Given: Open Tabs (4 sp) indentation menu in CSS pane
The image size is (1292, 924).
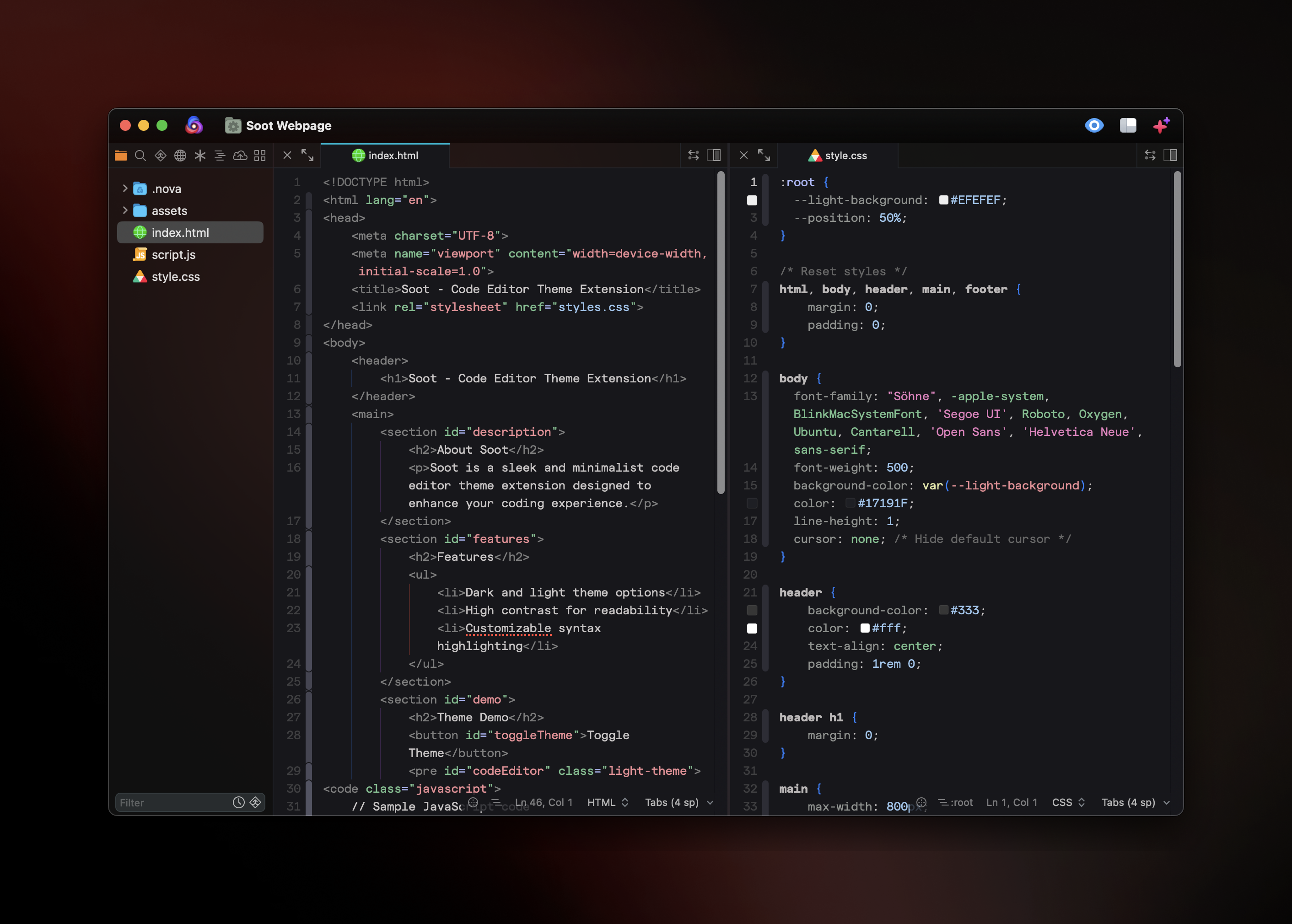Looking at the screenshot, I should [x=1136, y=802].
